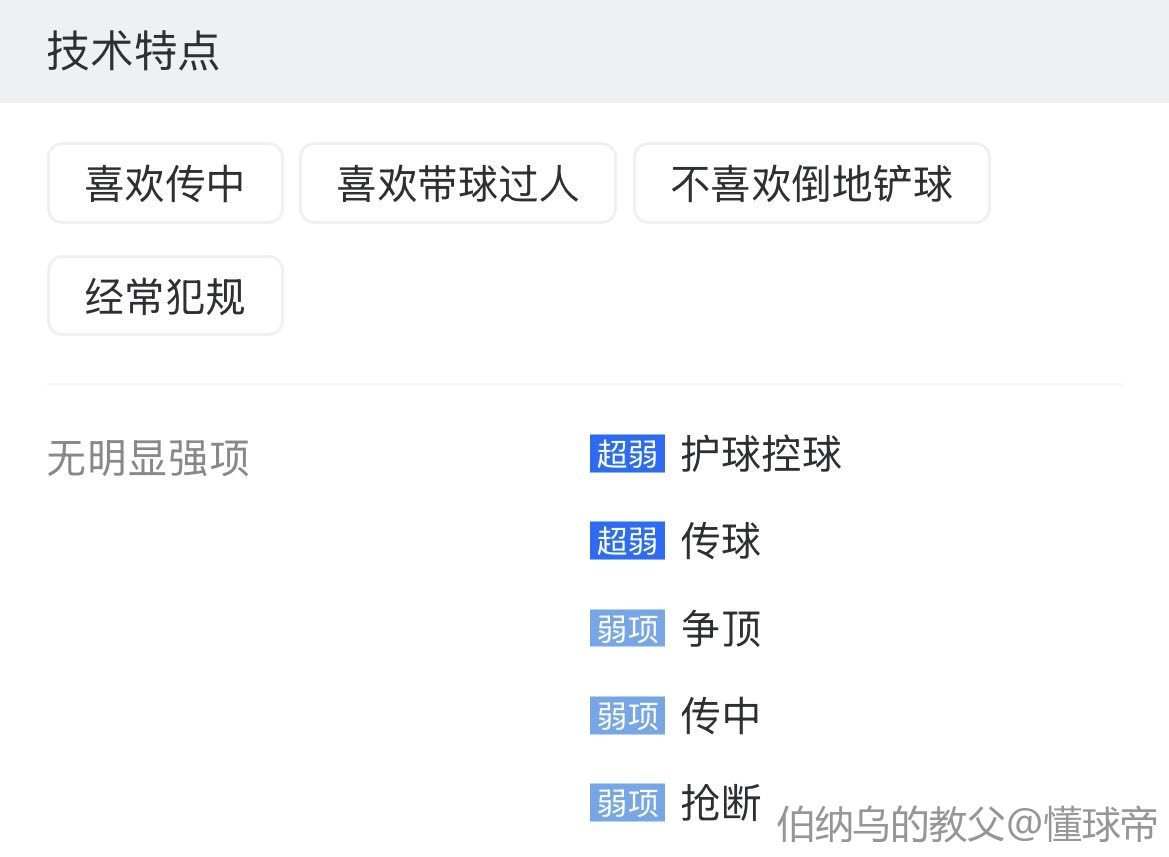
Task: Choose the 不喜欢倒地铲球 tag
Action: point(811,184)
